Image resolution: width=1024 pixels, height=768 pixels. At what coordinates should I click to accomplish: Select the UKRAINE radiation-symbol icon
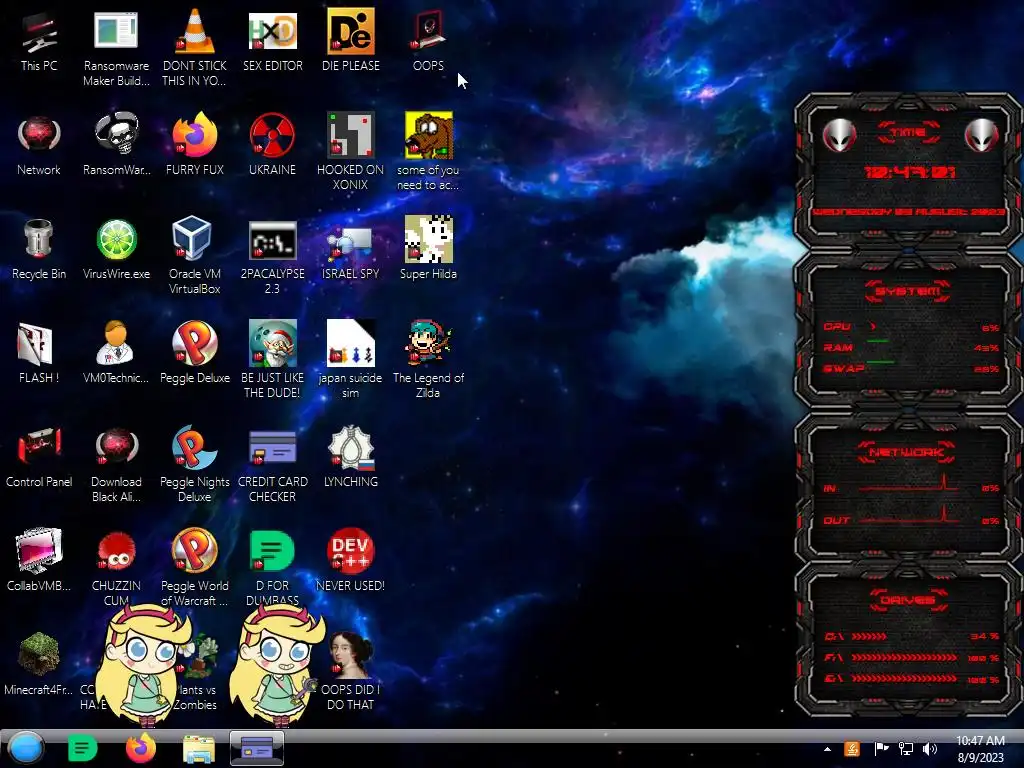[x=272, y=135]
